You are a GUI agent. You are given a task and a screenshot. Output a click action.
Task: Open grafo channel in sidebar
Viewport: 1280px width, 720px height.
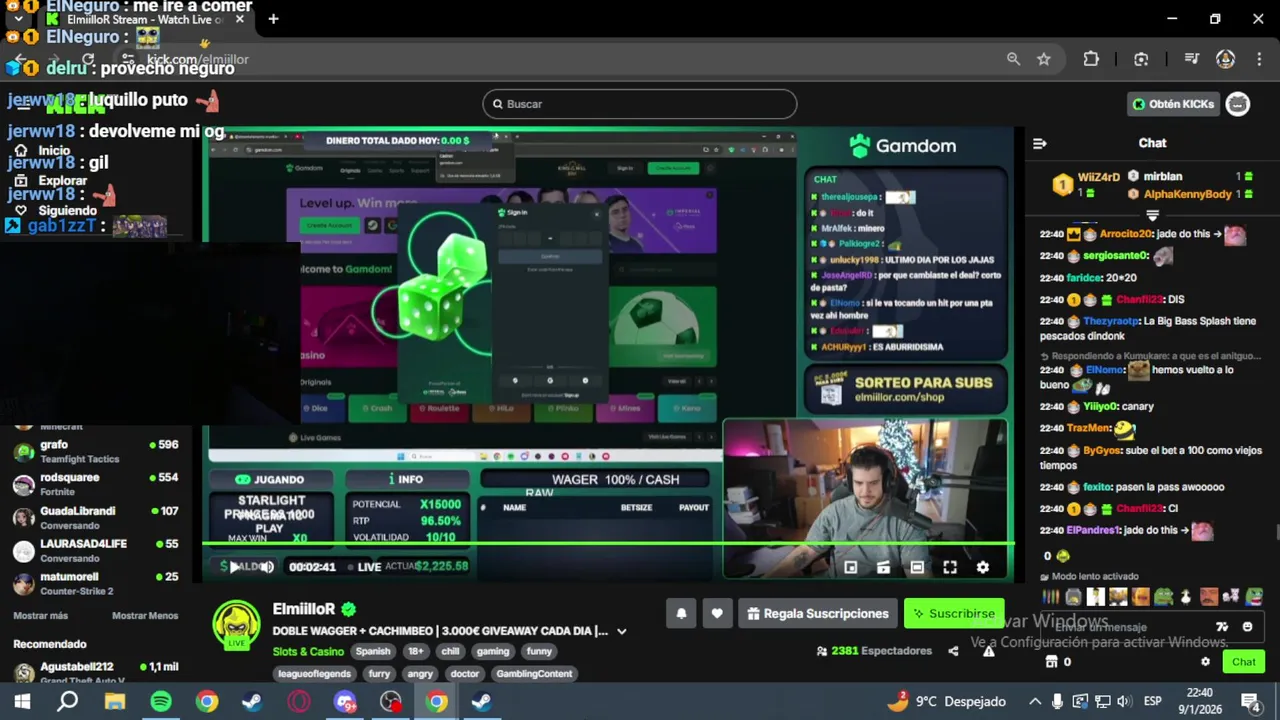(96, 451)
